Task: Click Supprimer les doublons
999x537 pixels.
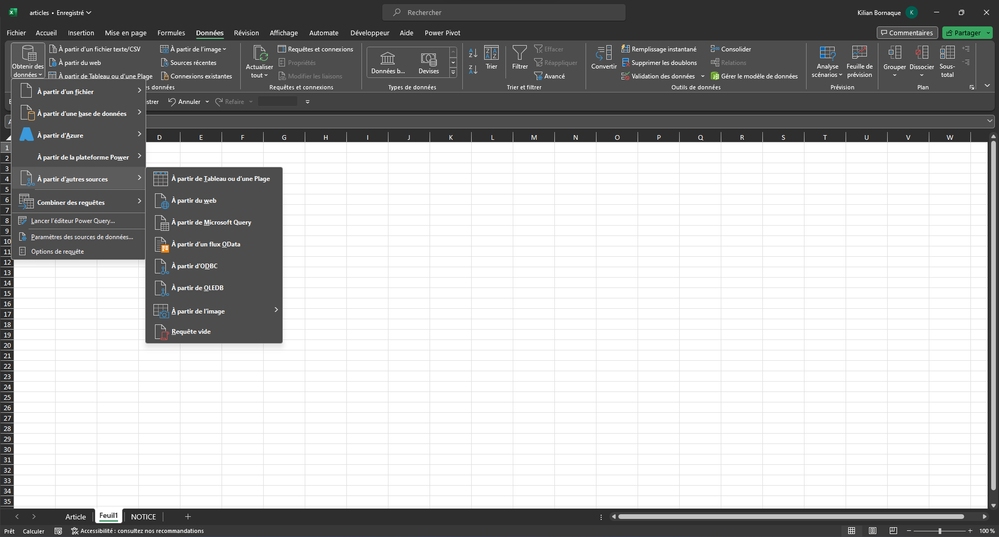Action: [659, 62]
